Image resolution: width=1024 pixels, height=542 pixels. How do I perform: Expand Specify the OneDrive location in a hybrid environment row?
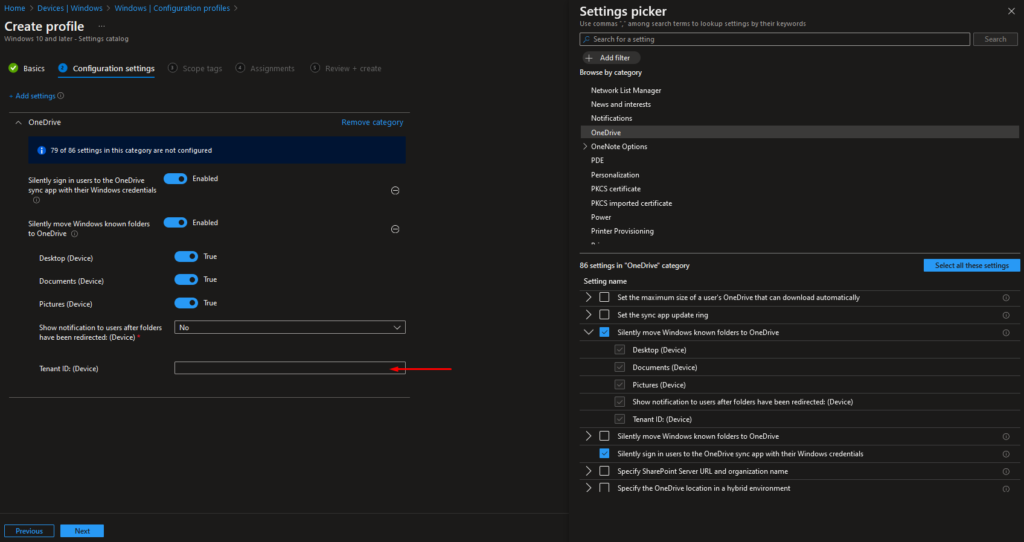click(588, 488)
